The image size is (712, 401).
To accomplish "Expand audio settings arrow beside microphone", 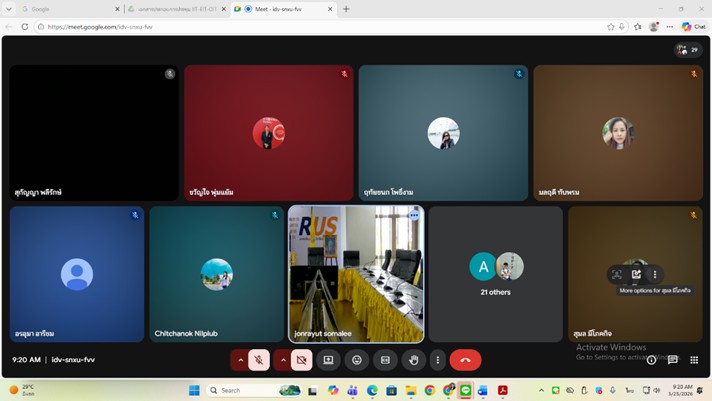I will 240,360.
